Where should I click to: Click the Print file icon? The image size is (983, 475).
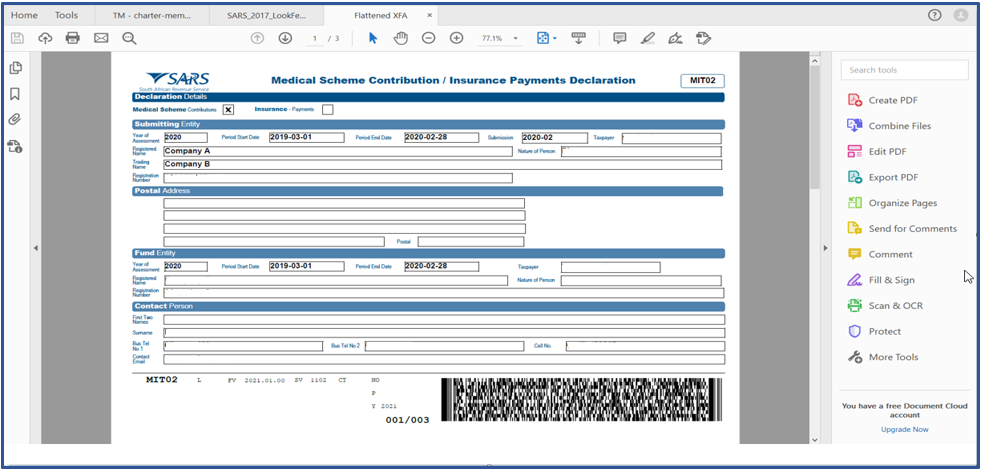tap(72, 38)
